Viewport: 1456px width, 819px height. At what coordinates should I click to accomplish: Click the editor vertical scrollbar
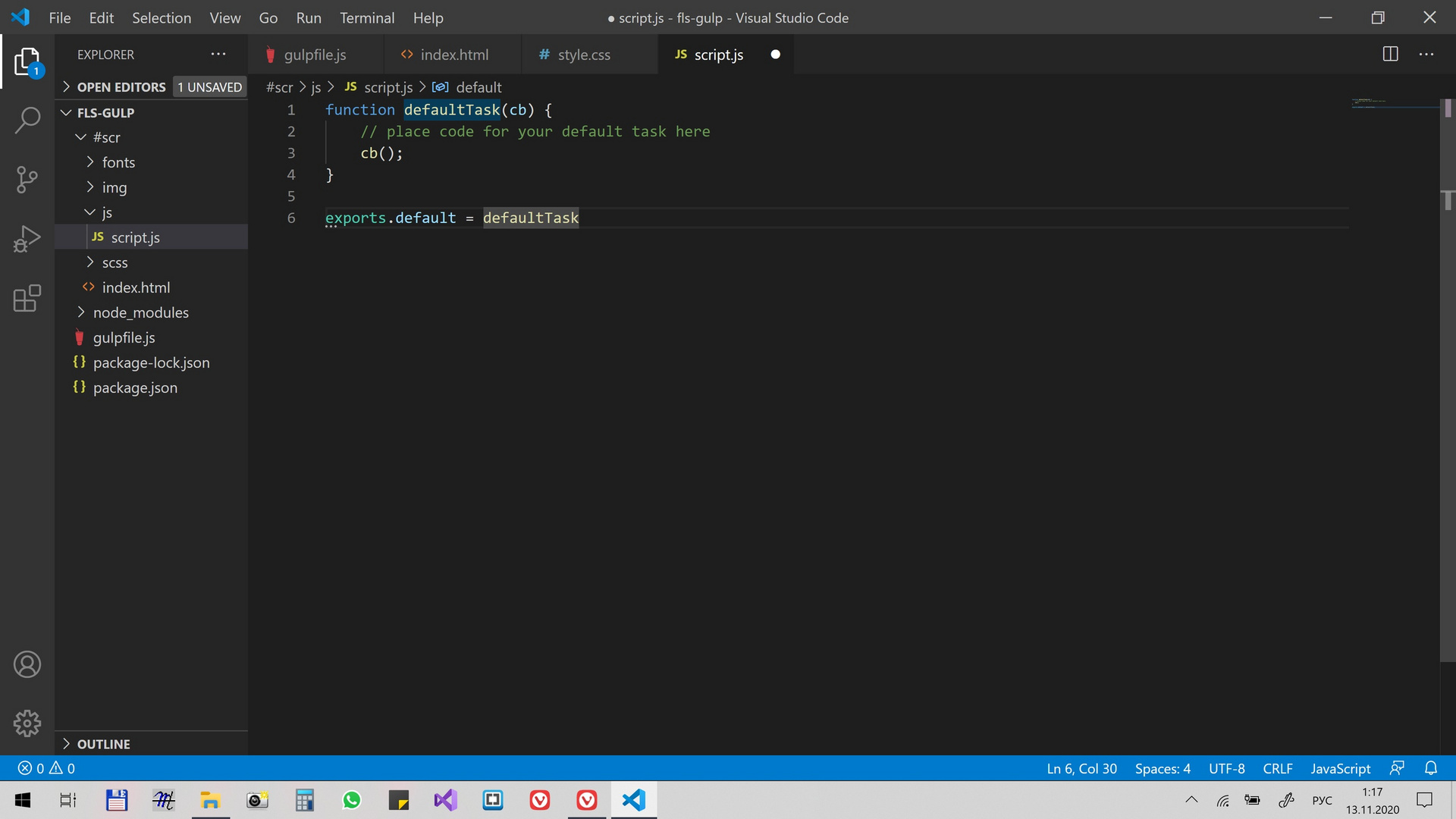[1448, 379]
